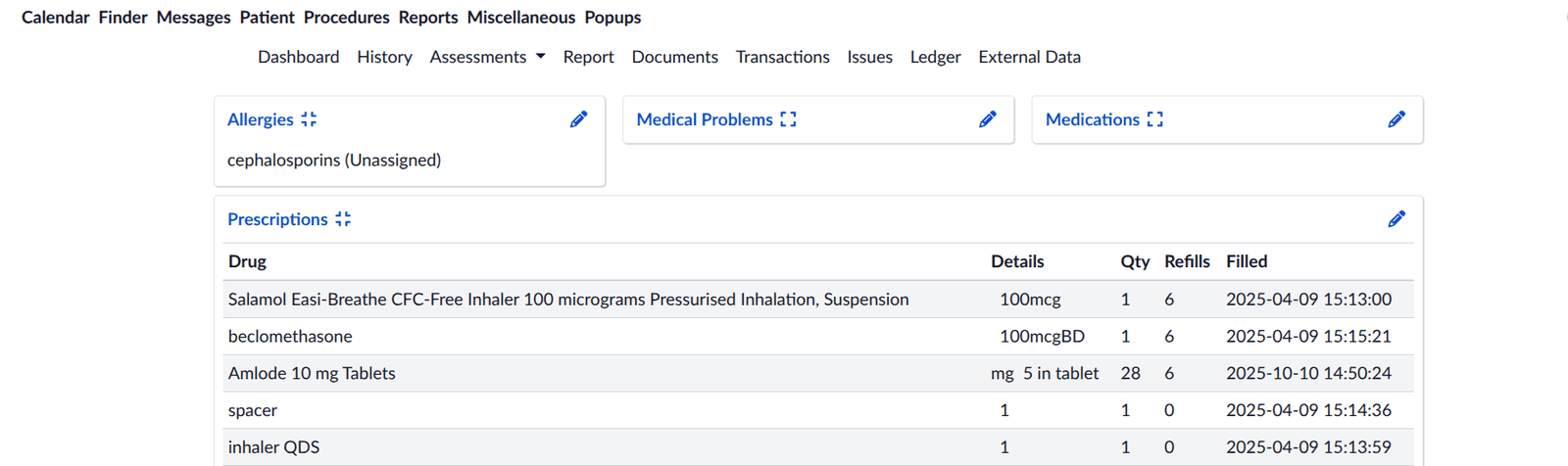Open the Miscellaneous menu
Viewport: 1568px width, 466px height.
[521, 18]
